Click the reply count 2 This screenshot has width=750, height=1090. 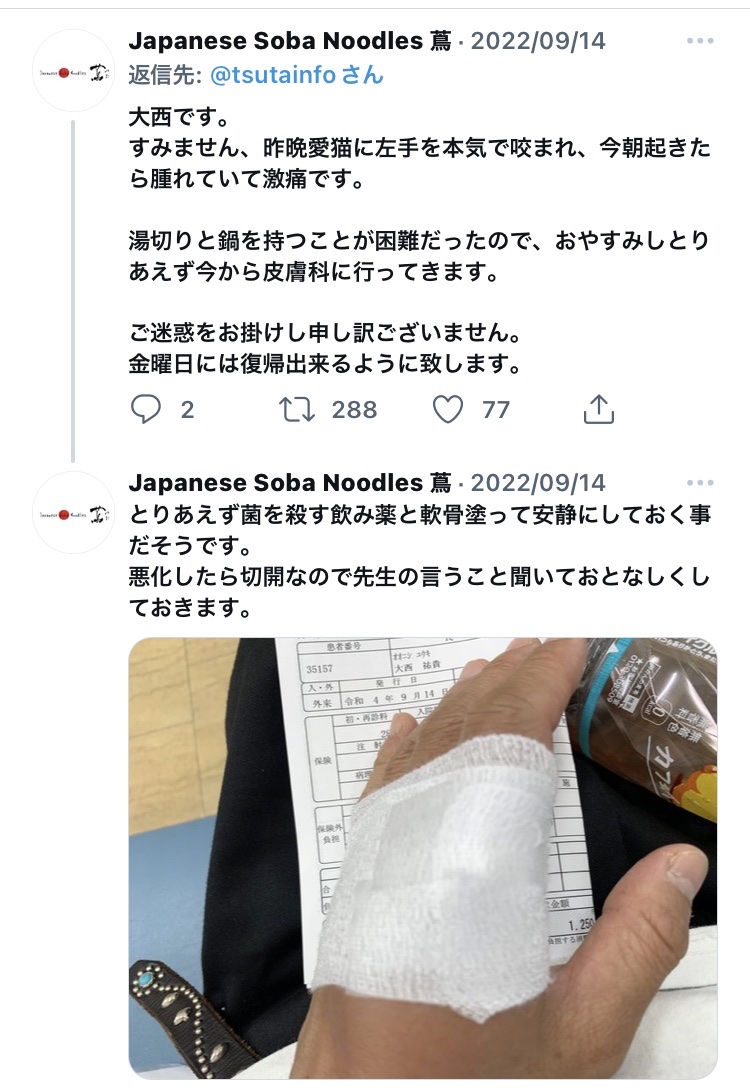[x=187, y=409]
